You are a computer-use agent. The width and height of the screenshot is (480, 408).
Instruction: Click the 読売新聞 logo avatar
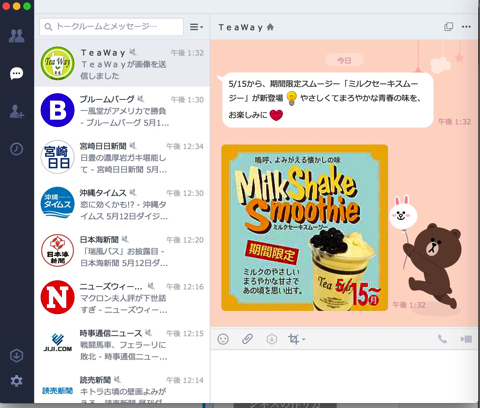click(57, 390)
